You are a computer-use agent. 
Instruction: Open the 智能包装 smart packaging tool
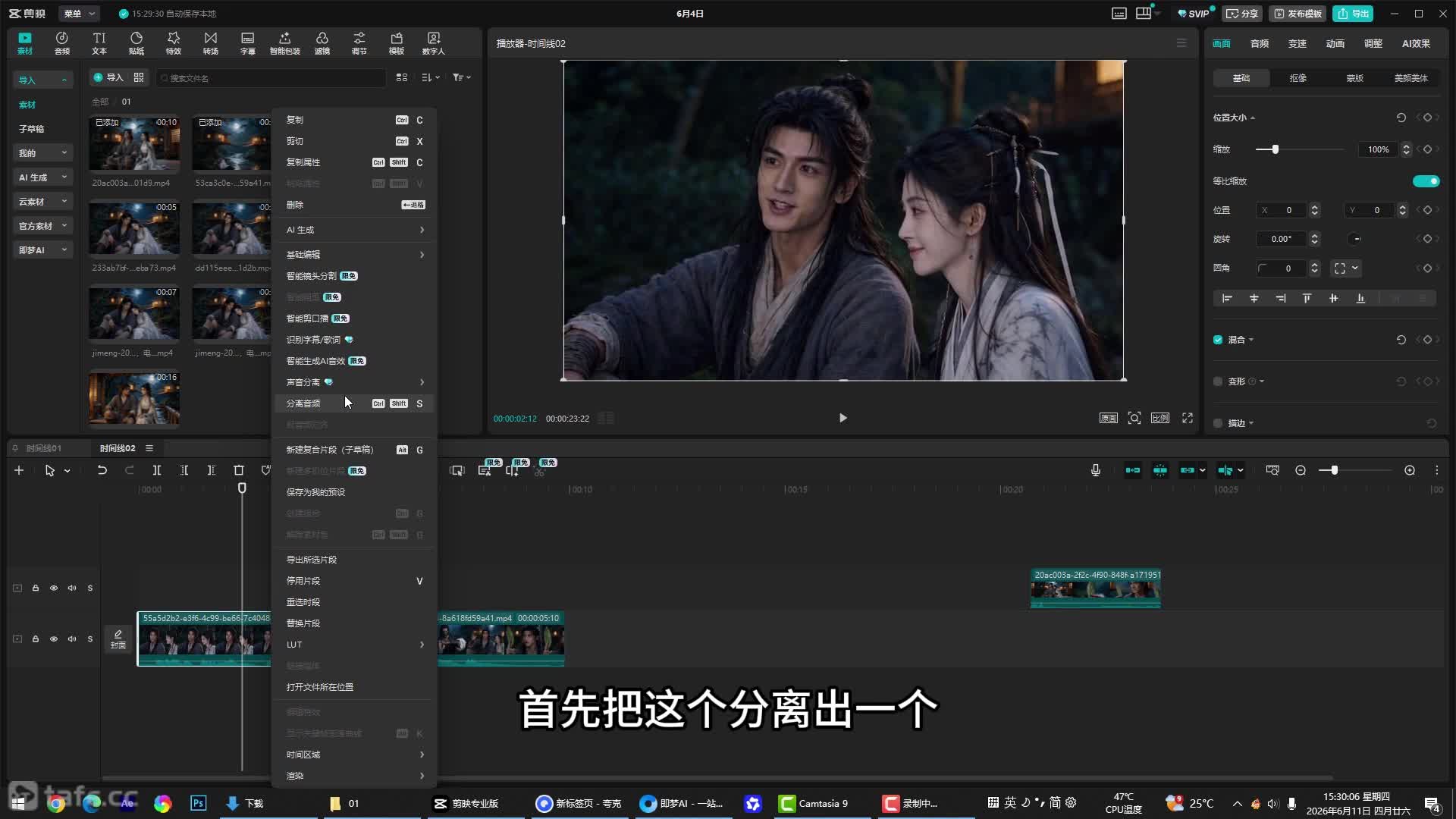285,43
